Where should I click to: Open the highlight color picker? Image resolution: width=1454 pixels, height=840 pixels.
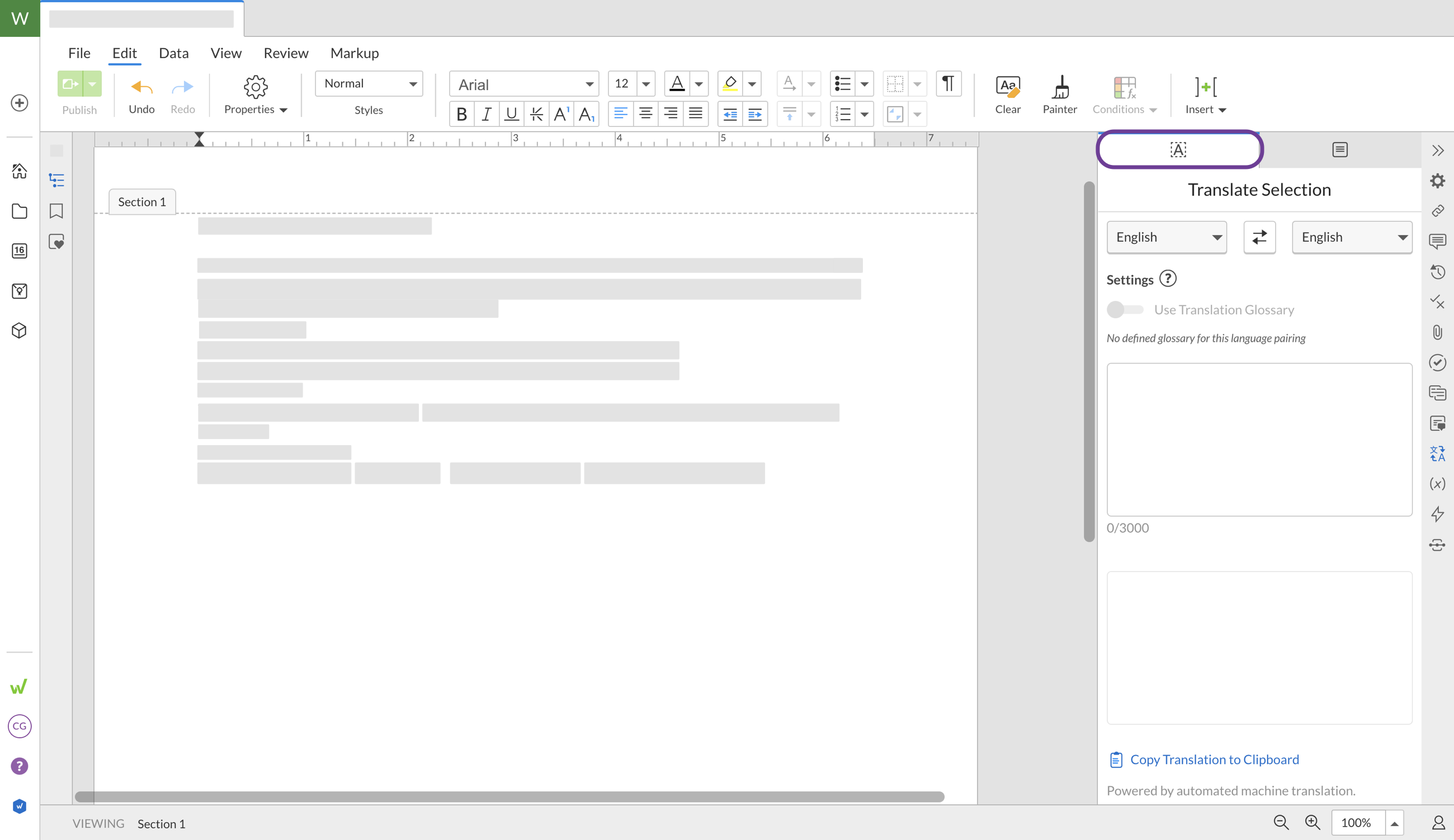752,84
